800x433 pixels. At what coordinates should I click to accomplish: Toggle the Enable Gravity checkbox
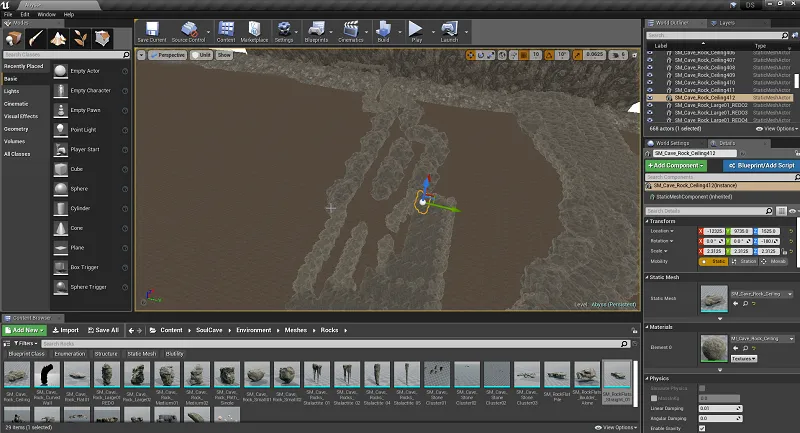pyautogui.click(x=702, y=428)
